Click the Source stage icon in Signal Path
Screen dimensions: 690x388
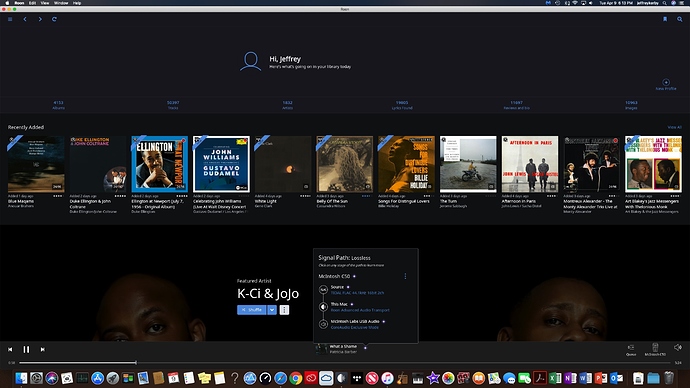[x=323, y=289]
